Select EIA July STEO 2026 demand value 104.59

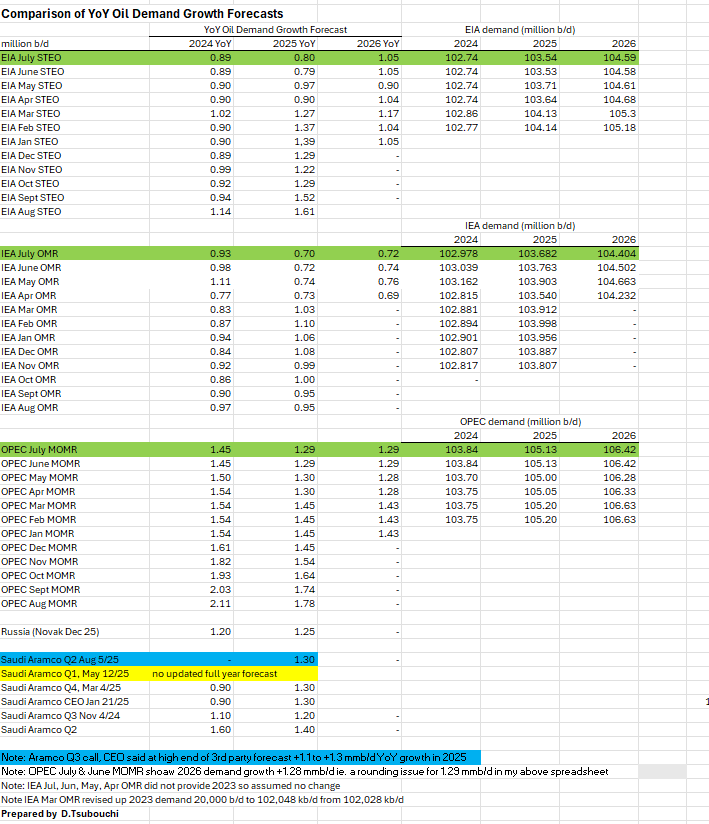pyautogui.click(x=619, y=58)
